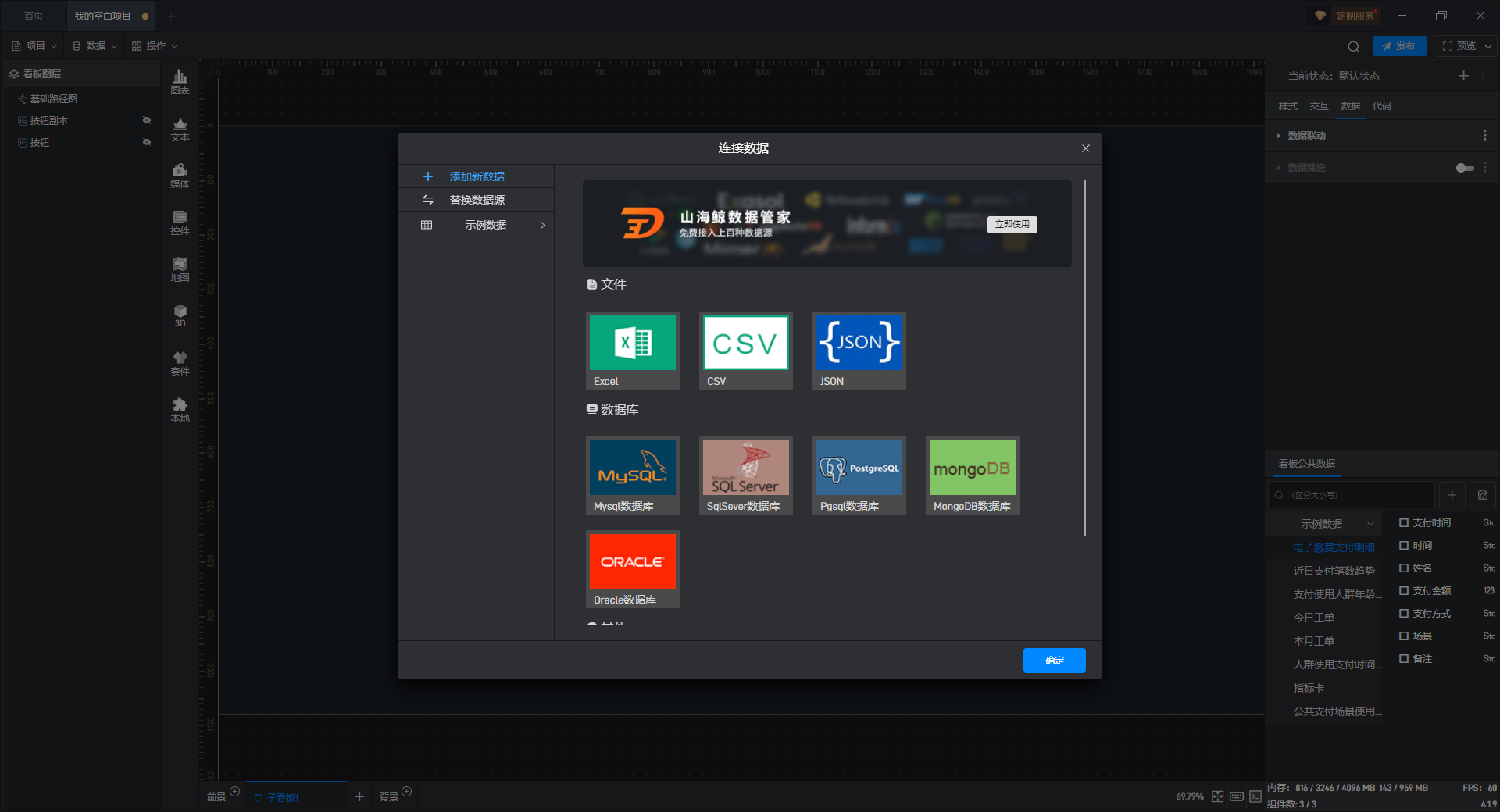Select the Oracle database connector
Viewport: 1500px width, 812px height.
click(632, 568)
